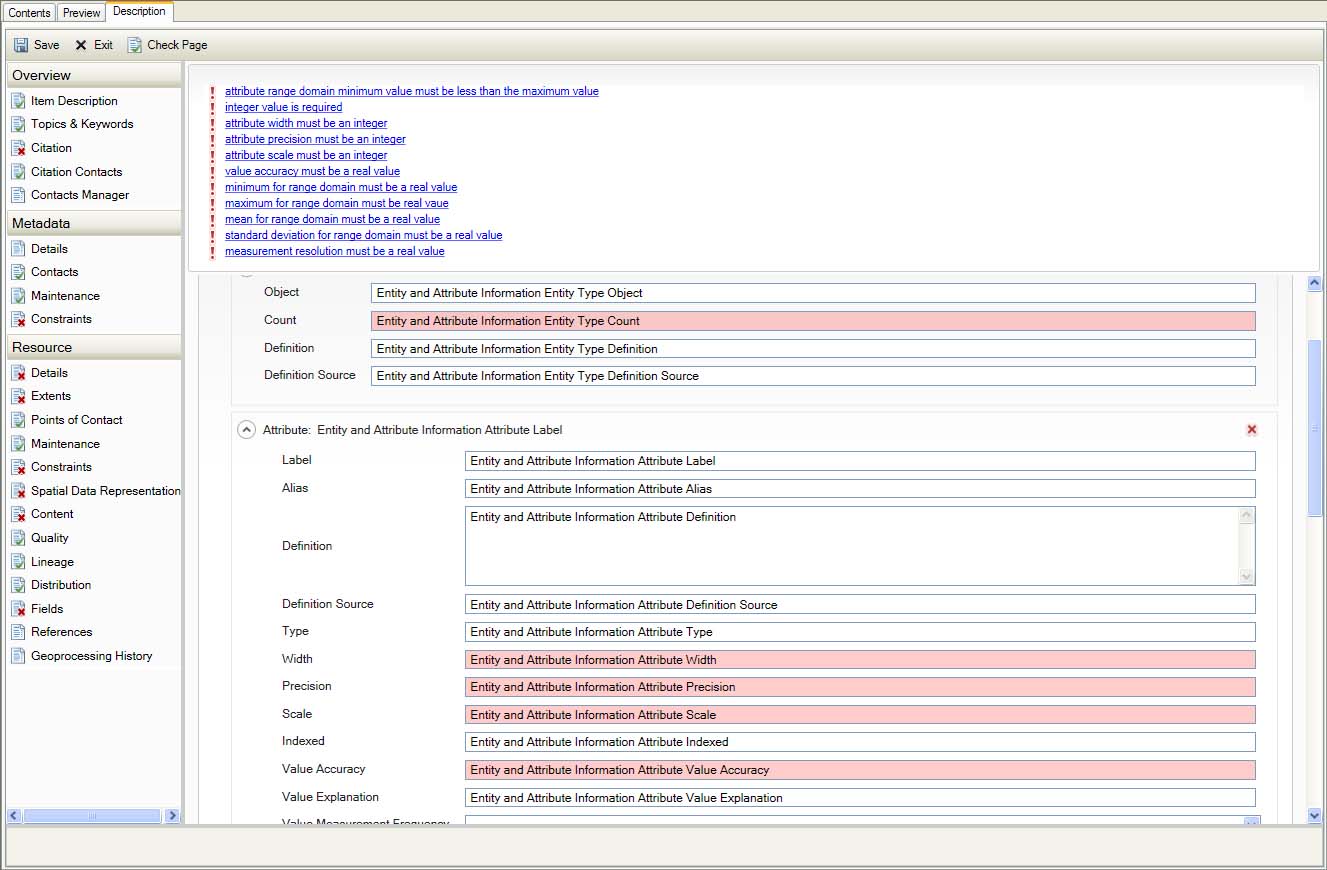Click the Entity Type Count input field
The height and width of the screenshot is (870, 1327).
point(813,321)
